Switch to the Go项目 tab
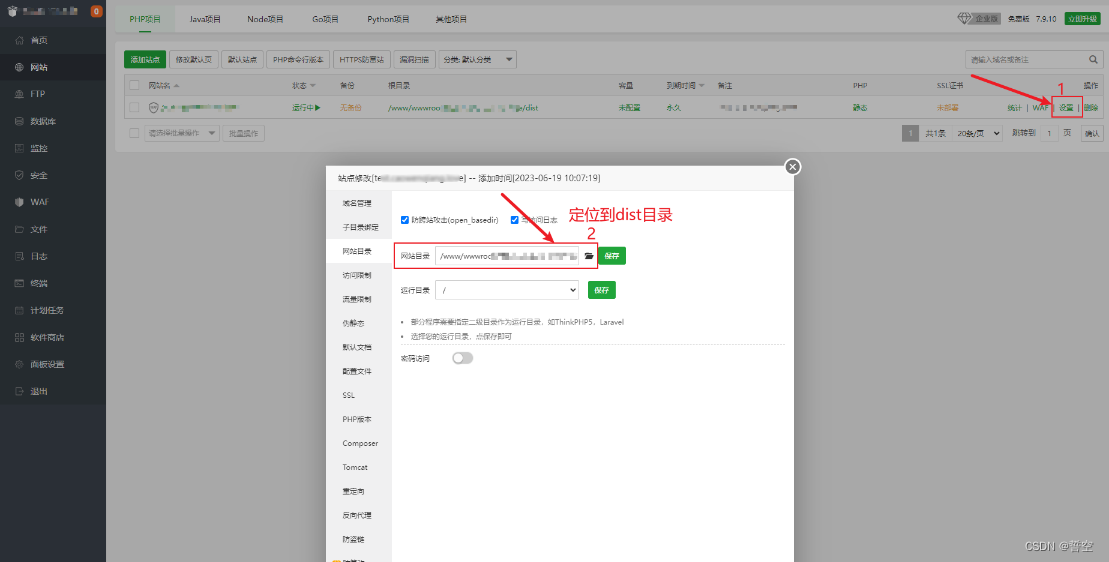This screenshot has width=1109, height=562. pyautogui.click(x=325, y=19)
